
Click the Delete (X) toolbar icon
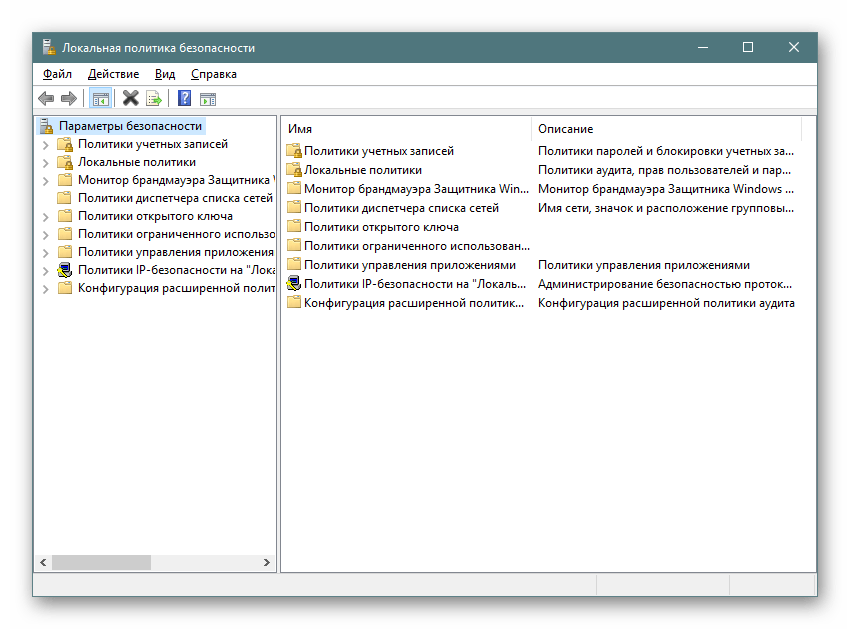(x=130, y=98)
